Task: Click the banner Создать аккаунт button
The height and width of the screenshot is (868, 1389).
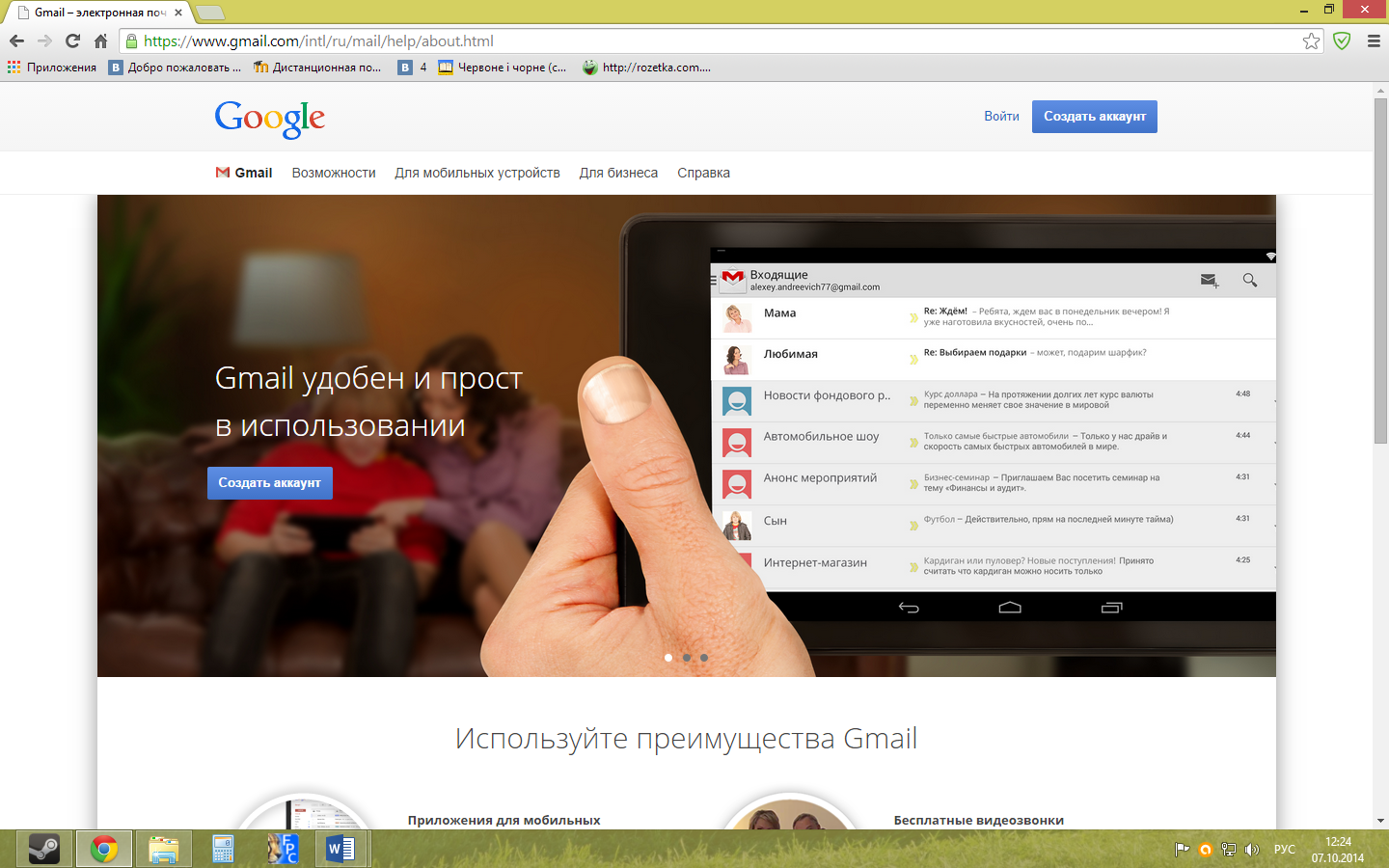Action: 270,482
